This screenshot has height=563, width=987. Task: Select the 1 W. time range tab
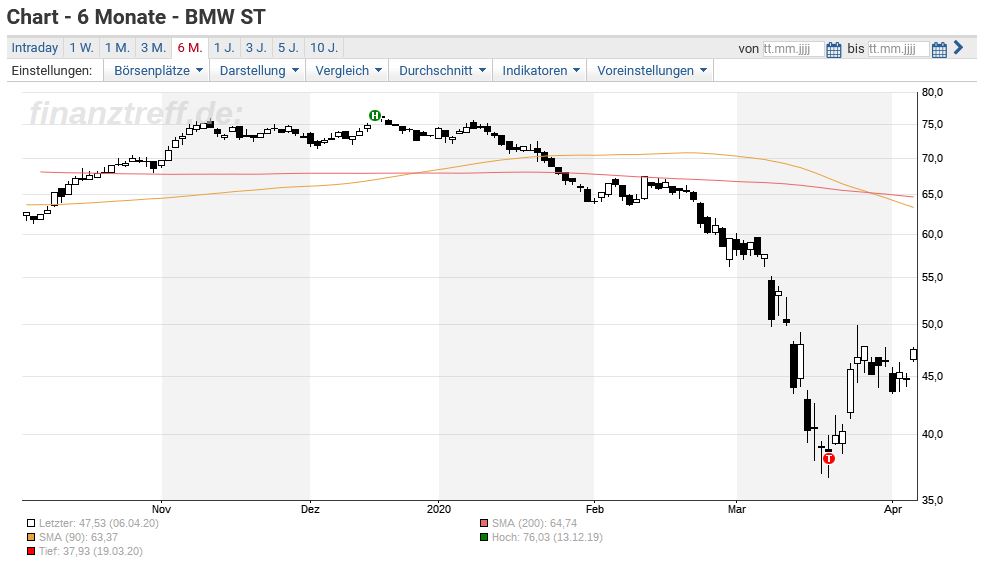coord(81,48)
